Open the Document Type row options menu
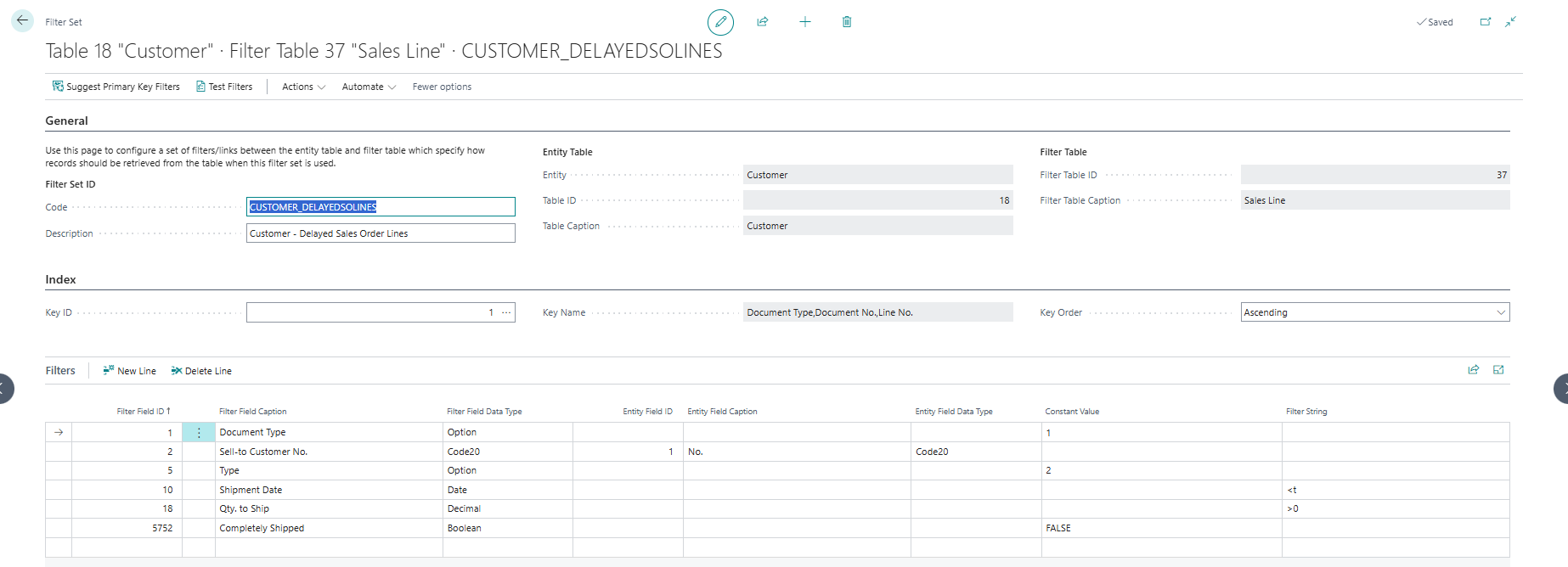The image size is (1568, 567). (x=199, y=433)
